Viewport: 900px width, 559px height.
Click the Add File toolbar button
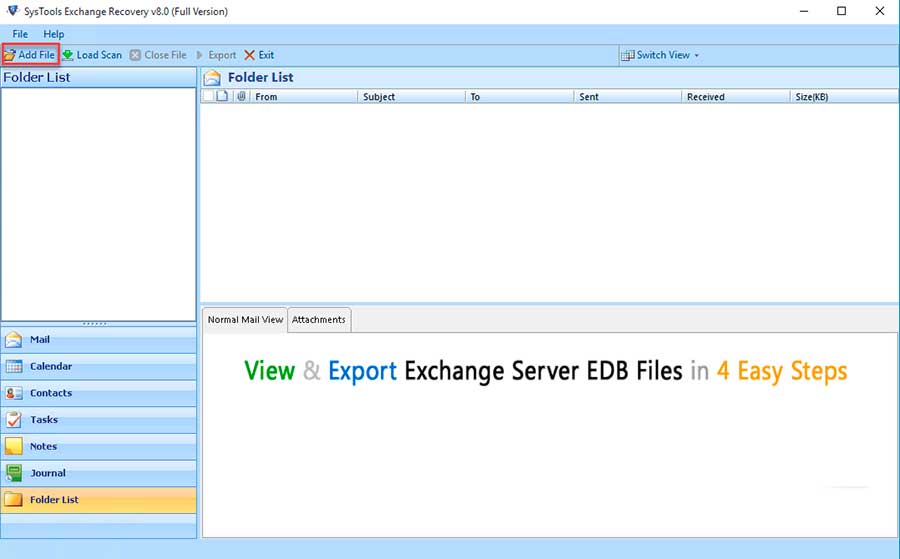30,55
